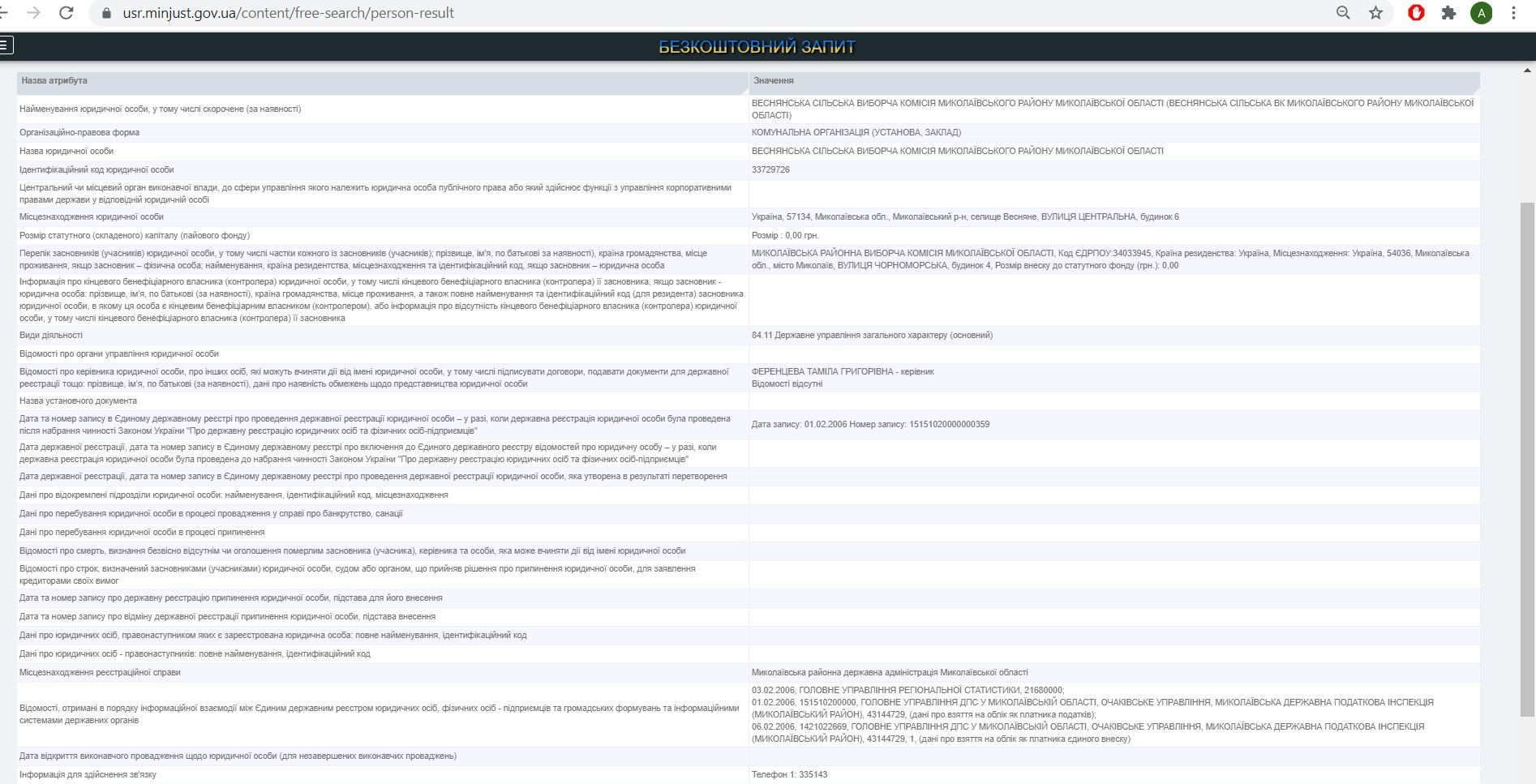Click Дата відкриття виконавчого провадження label

click(x=238, y=756)
